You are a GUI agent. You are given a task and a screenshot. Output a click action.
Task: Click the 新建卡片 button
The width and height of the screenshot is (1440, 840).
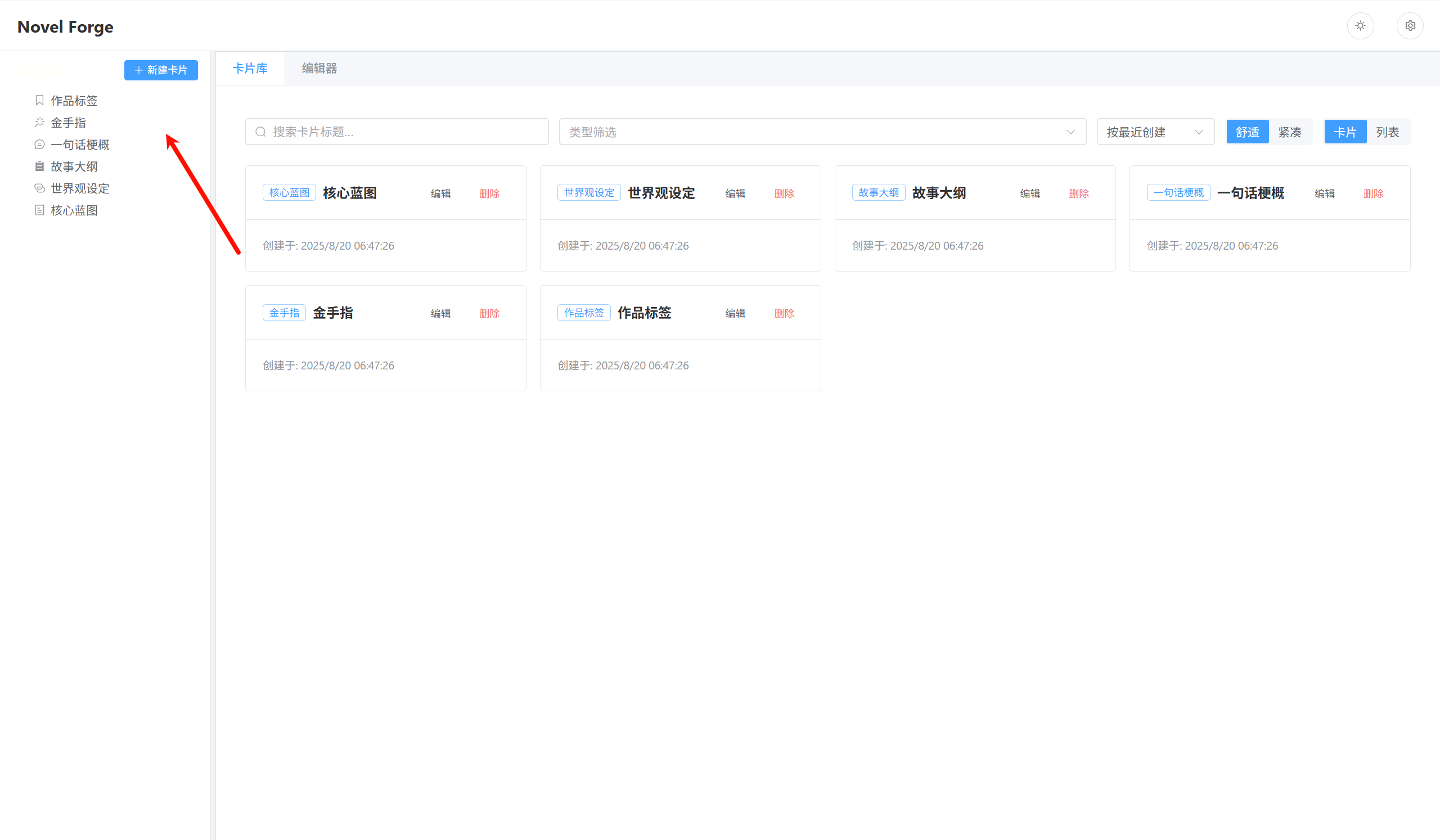click(x=161, y=70)
